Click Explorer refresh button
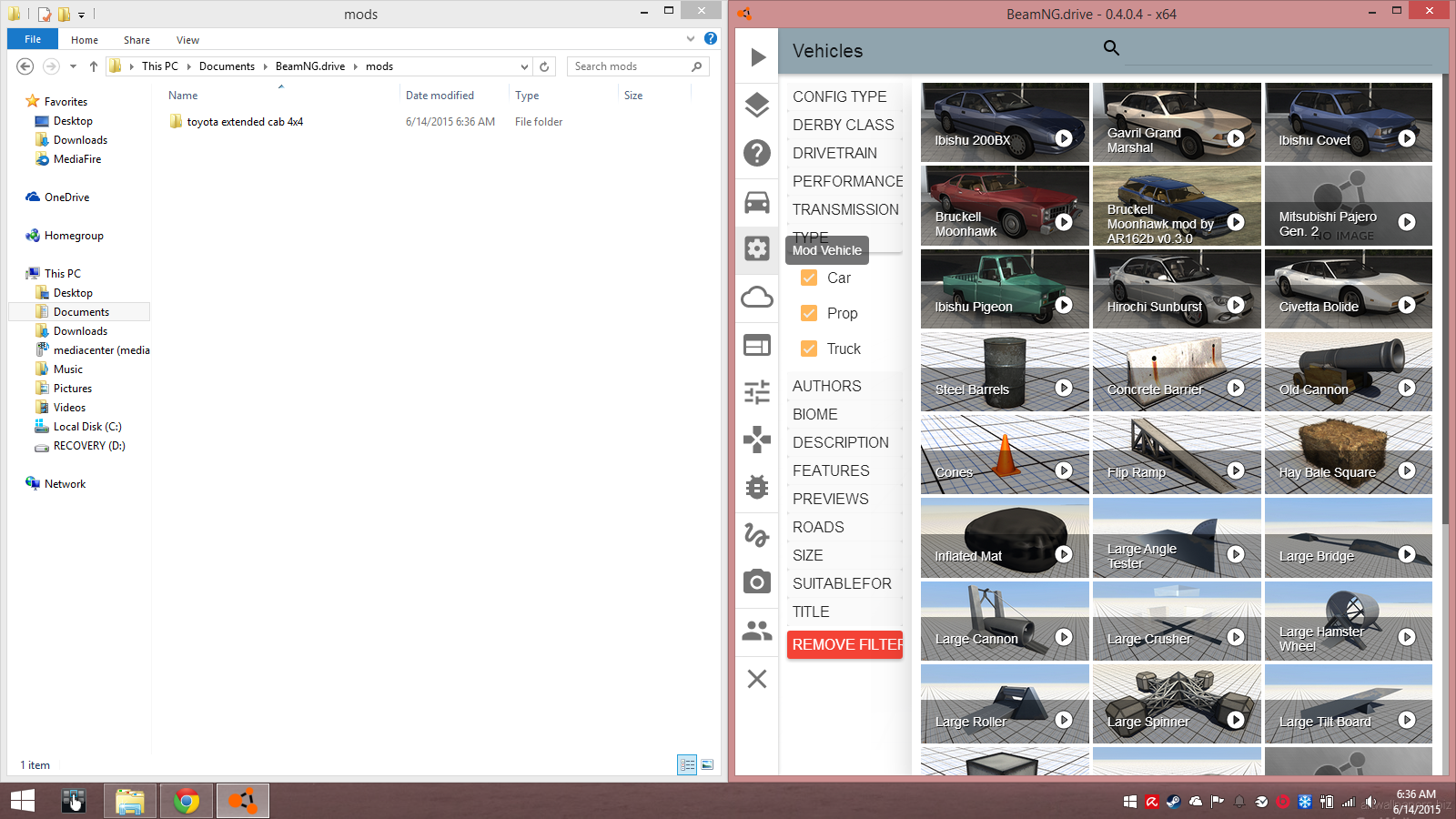This screenshot has width=1456, height=819. coord(544,66)
